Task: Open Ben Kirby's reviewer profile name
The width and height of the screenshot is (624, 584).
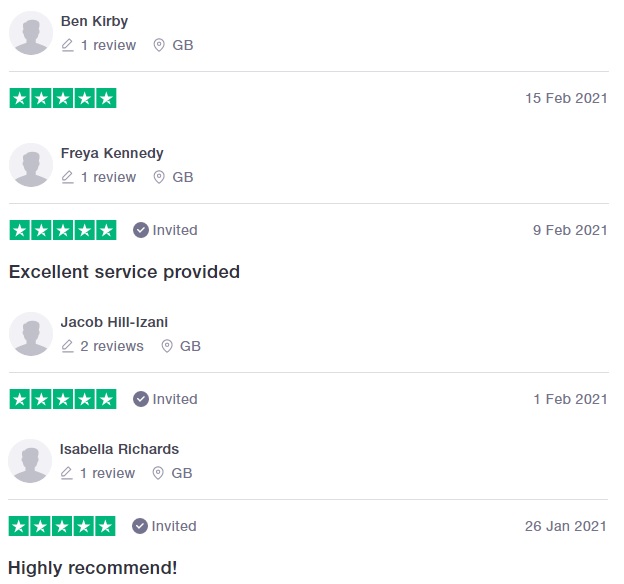Action: click(94, 21)
